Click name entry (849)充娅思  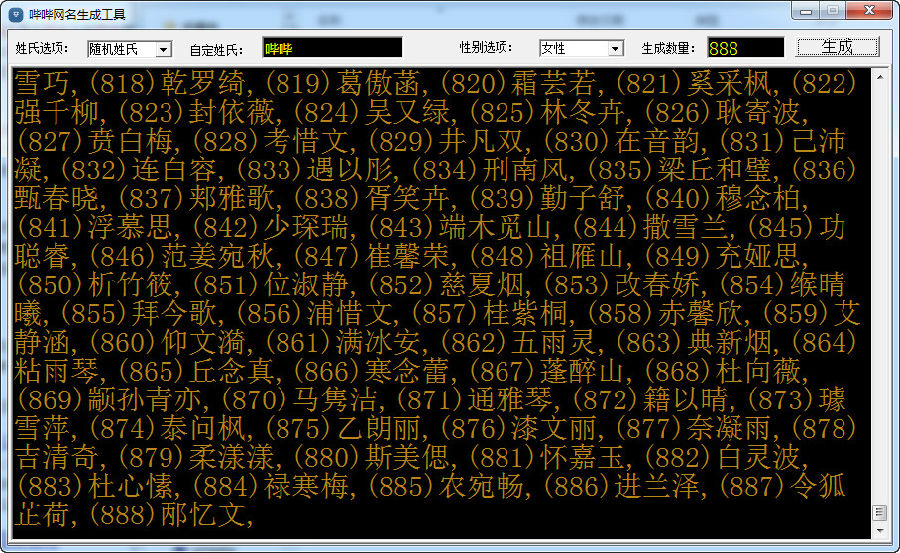tap(725, 256)
